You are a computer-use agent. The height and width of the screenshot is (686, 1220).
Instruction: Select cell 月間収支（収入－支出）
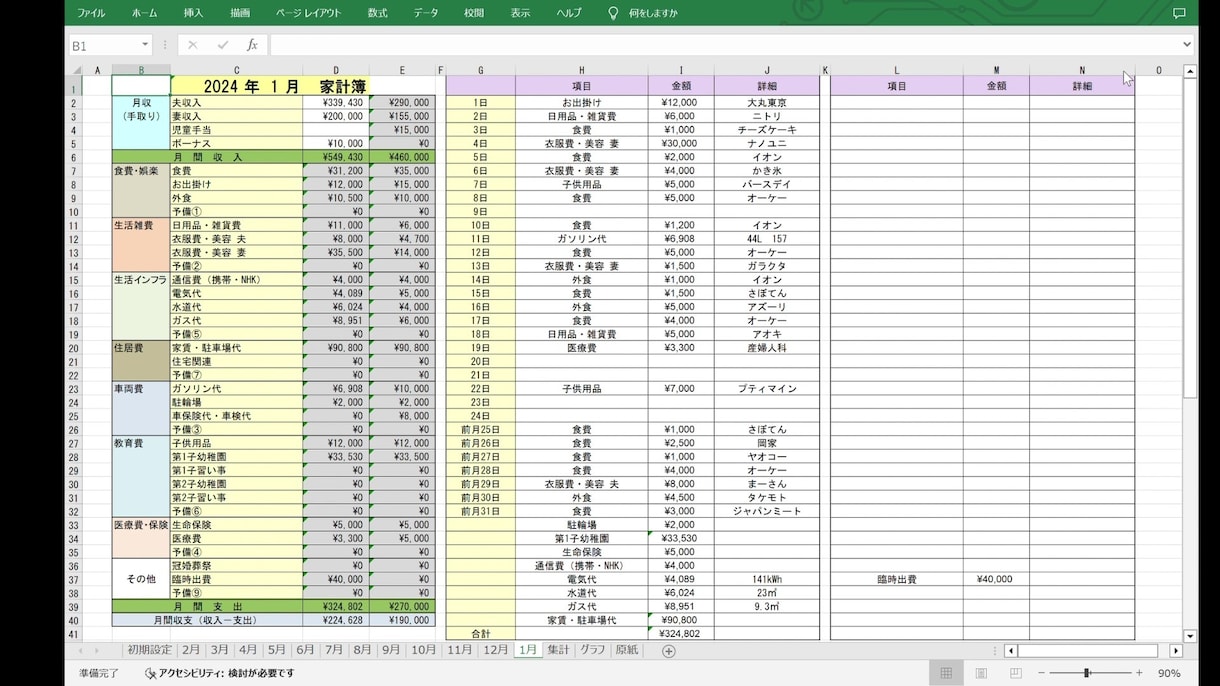(x=207, y=620)
